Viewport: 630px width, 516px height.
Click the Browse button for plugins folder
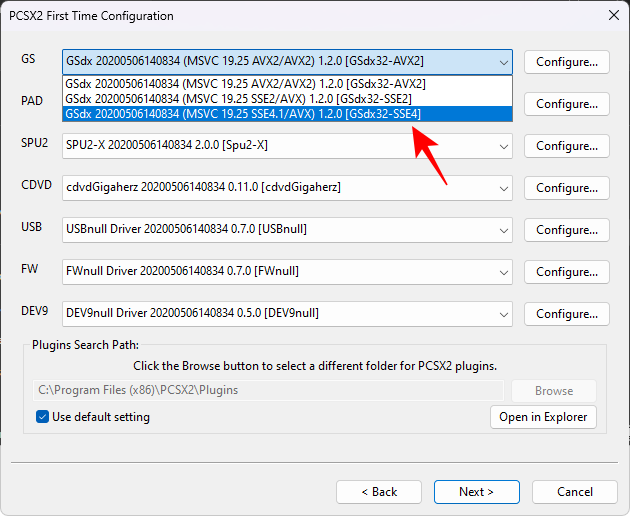coord(554,391)
